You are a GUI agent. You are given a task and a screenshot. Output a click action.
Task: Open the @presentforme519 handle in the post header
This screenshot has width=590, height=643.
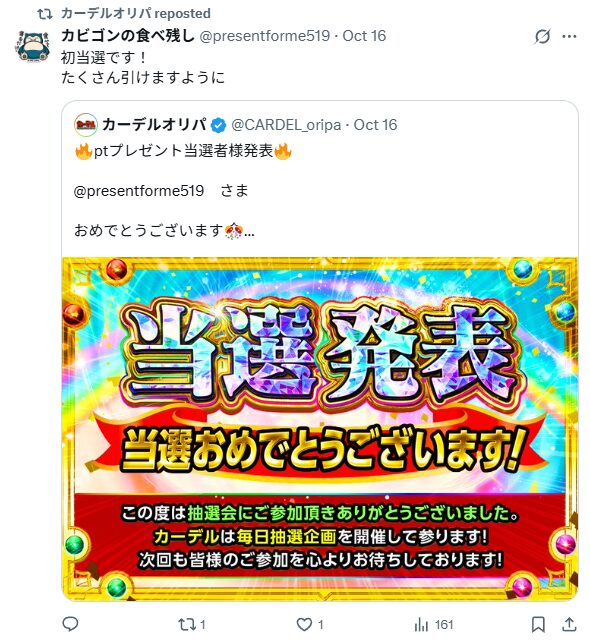pyautogui.click(x=264, y=36)
